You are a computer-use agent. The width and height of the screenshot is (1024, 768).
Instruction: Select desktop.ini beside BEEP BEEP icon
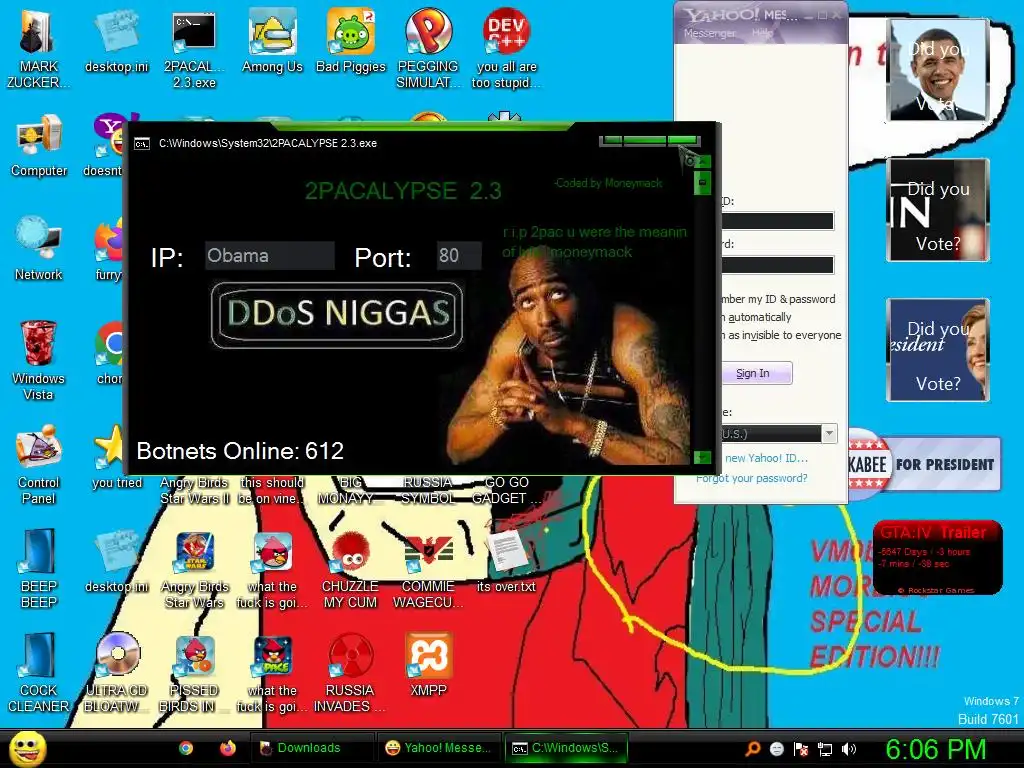117,562
